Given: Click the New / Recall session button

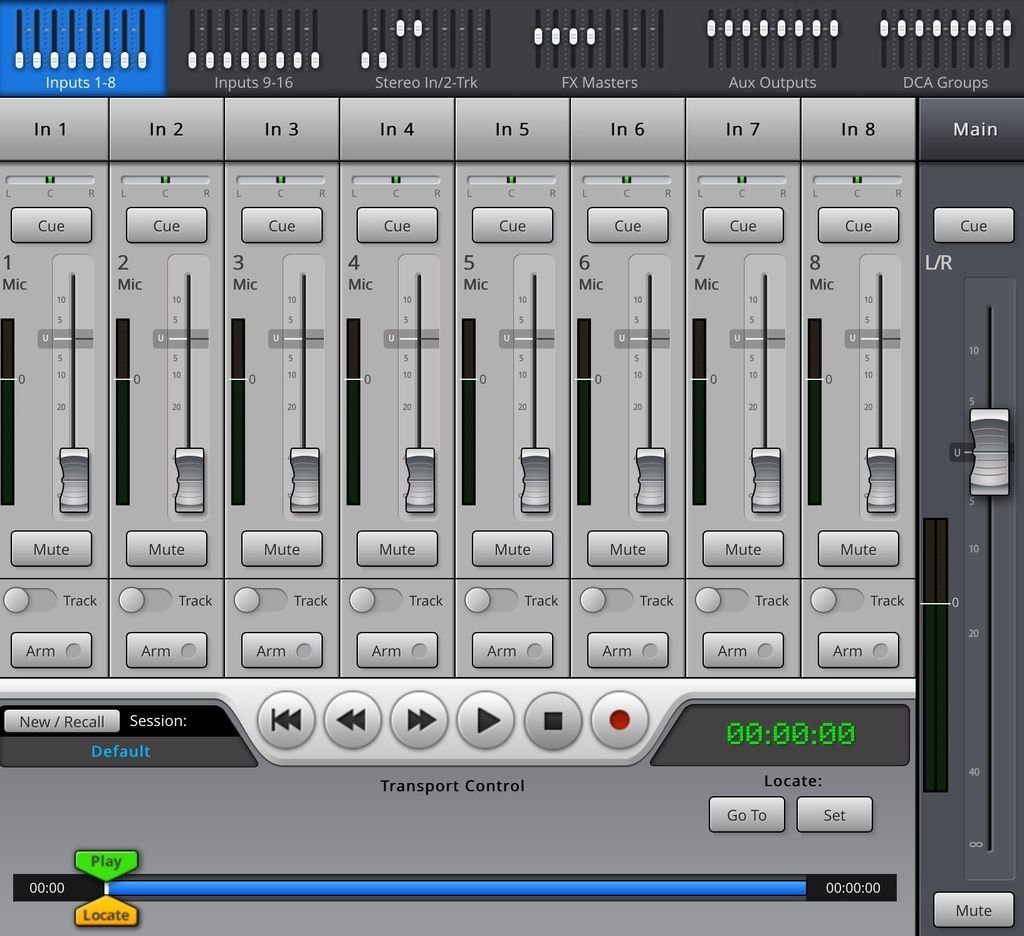Looking at the screenshot, I should pyautogui.click(x=62, y=721).
